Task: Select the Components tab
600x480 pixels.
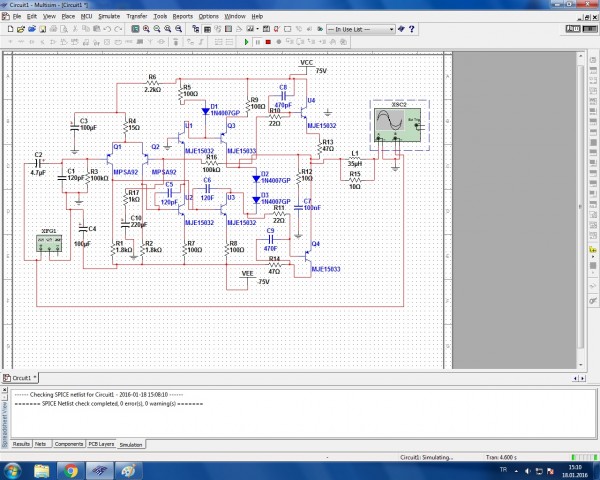Action: pyautogui.click(x=69, y=443)
